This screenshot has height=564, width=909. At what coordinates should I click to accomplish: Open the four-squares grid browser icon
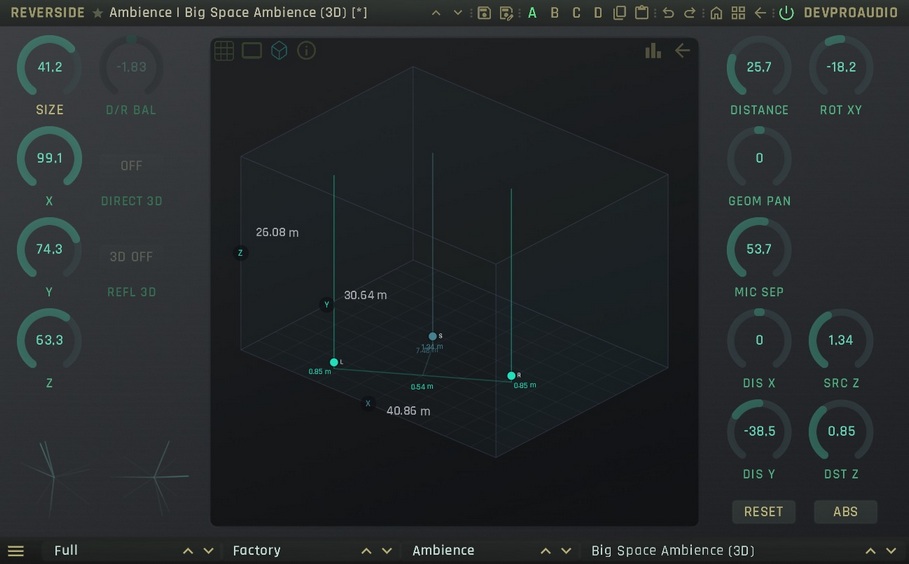738,13
